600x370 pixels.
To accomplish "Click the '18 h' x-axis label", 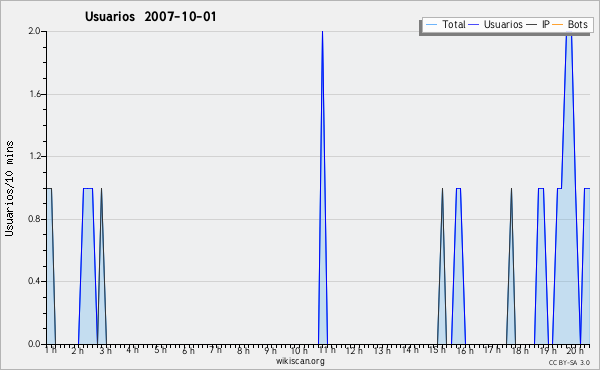I will [520, 350].
